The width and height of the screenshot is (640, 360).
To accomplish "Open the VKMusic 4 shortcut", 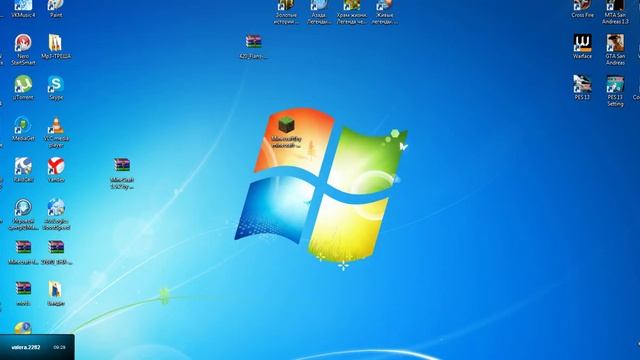I will (x=23, y=8).
